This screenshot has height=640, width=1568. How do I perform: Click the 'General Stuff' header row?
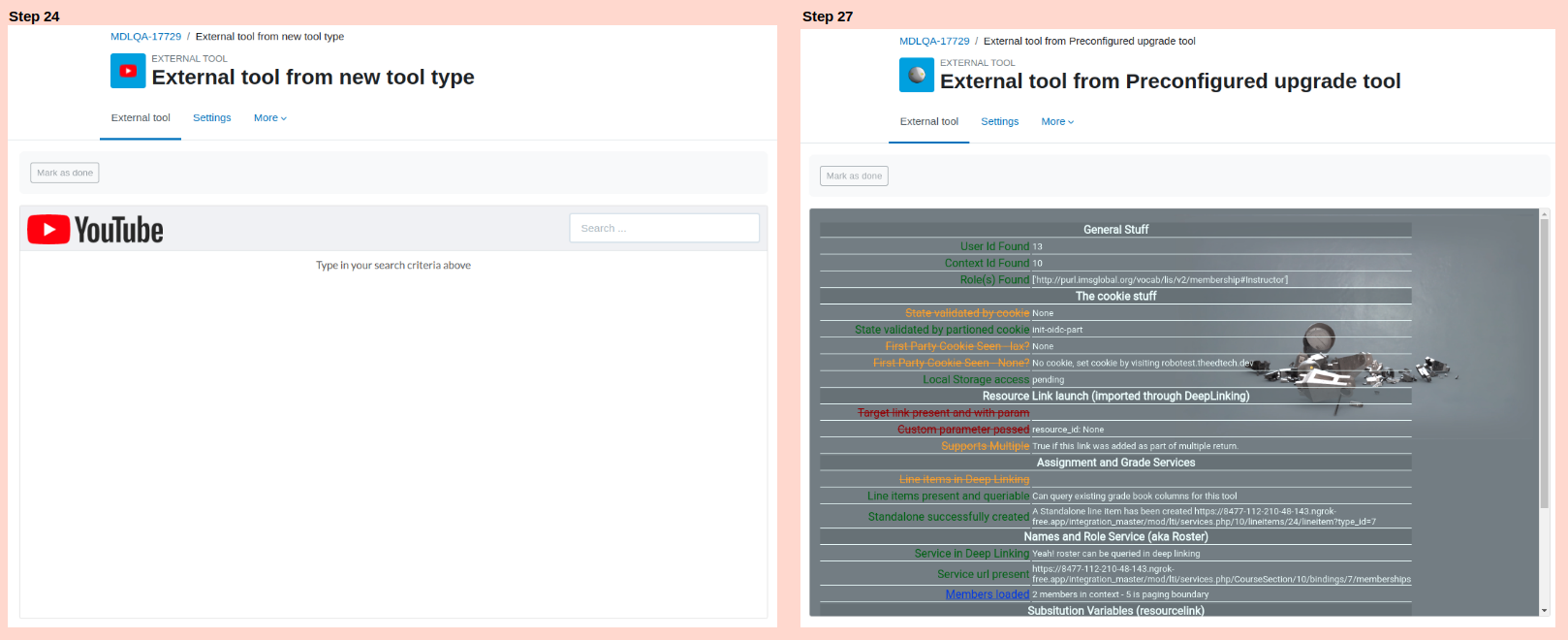pyautogui.click(x=1115, y=230)
